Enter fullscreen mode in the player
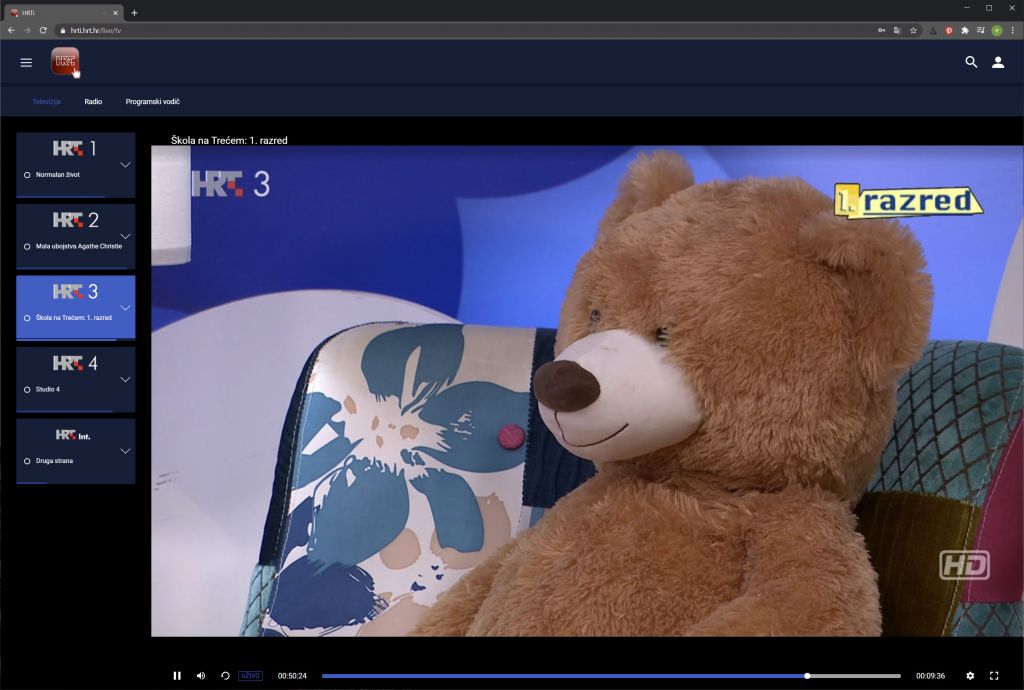The image size is (1024, 690). [x=994, y=676]
